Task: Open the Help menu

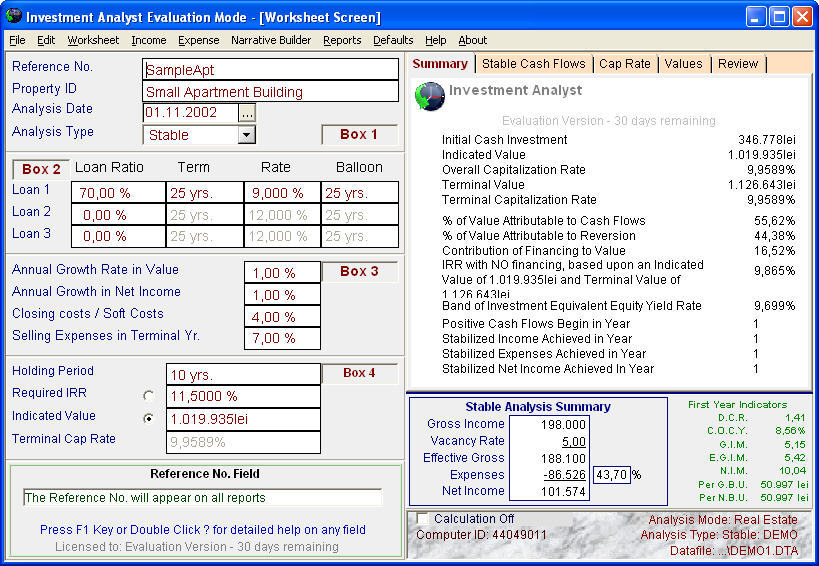Action: 436,40
